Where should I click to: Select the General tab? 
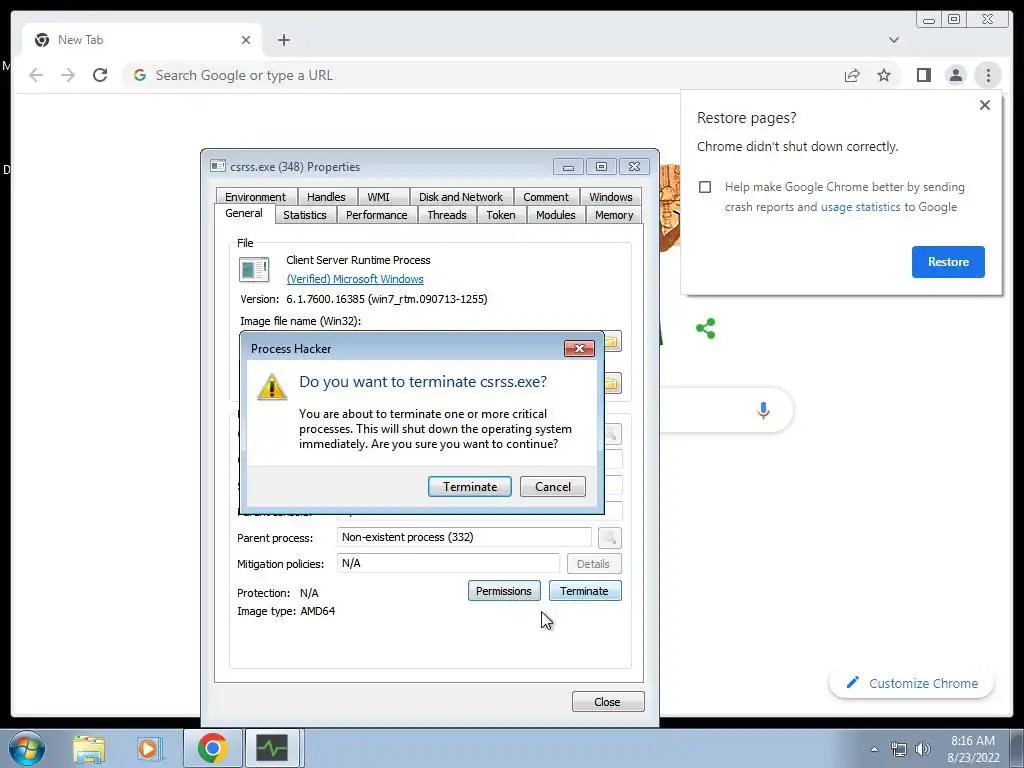point(244,214)
